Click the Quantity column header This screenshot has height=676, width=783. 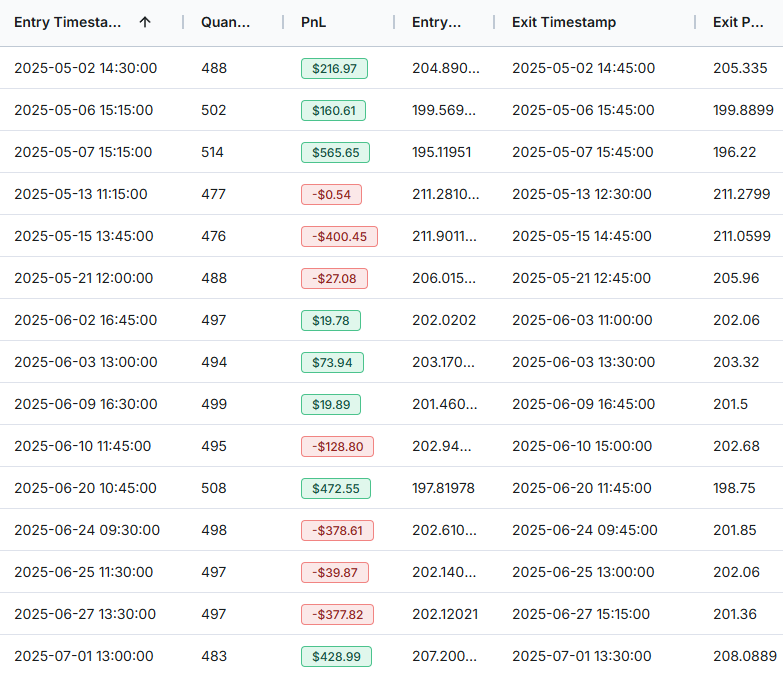click(x=225, y=22)
